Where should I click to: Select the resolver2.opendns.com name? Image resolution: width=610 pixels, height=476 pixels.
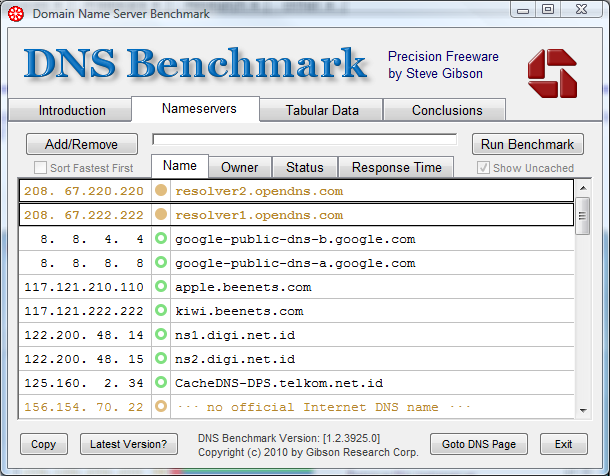point(259,191)
